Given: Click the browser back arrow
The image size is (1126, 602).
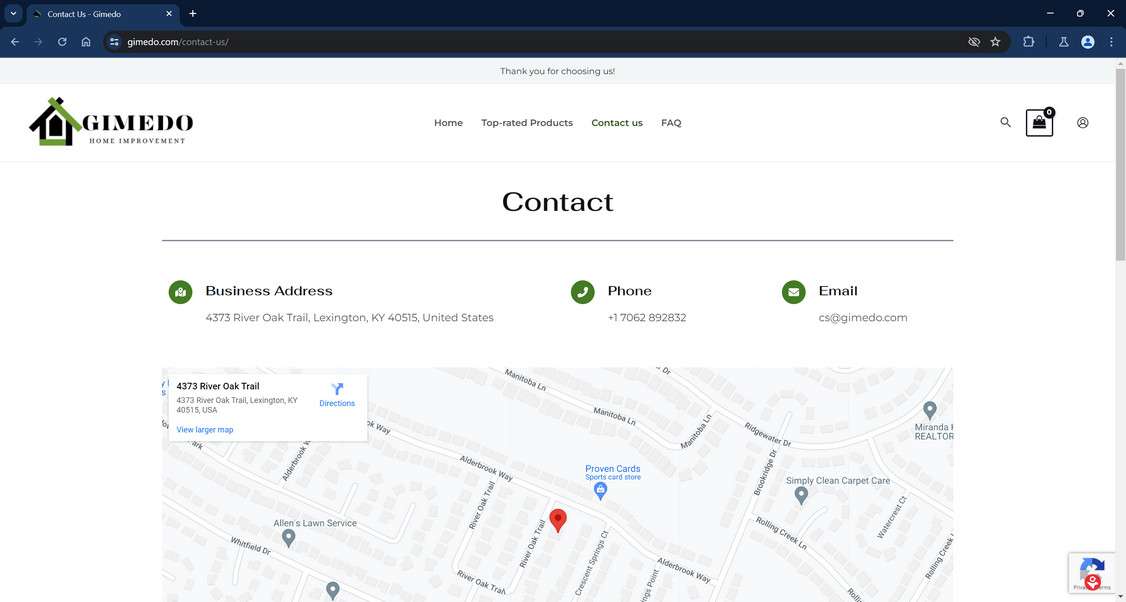Looking at the screenshot, I should tap(14, 42).
